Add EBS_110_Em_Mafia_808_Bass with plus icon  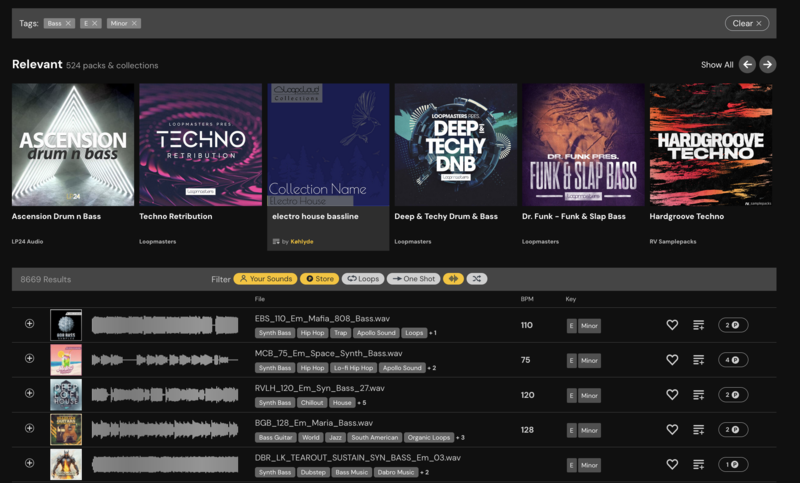click(x=30, y=323)
